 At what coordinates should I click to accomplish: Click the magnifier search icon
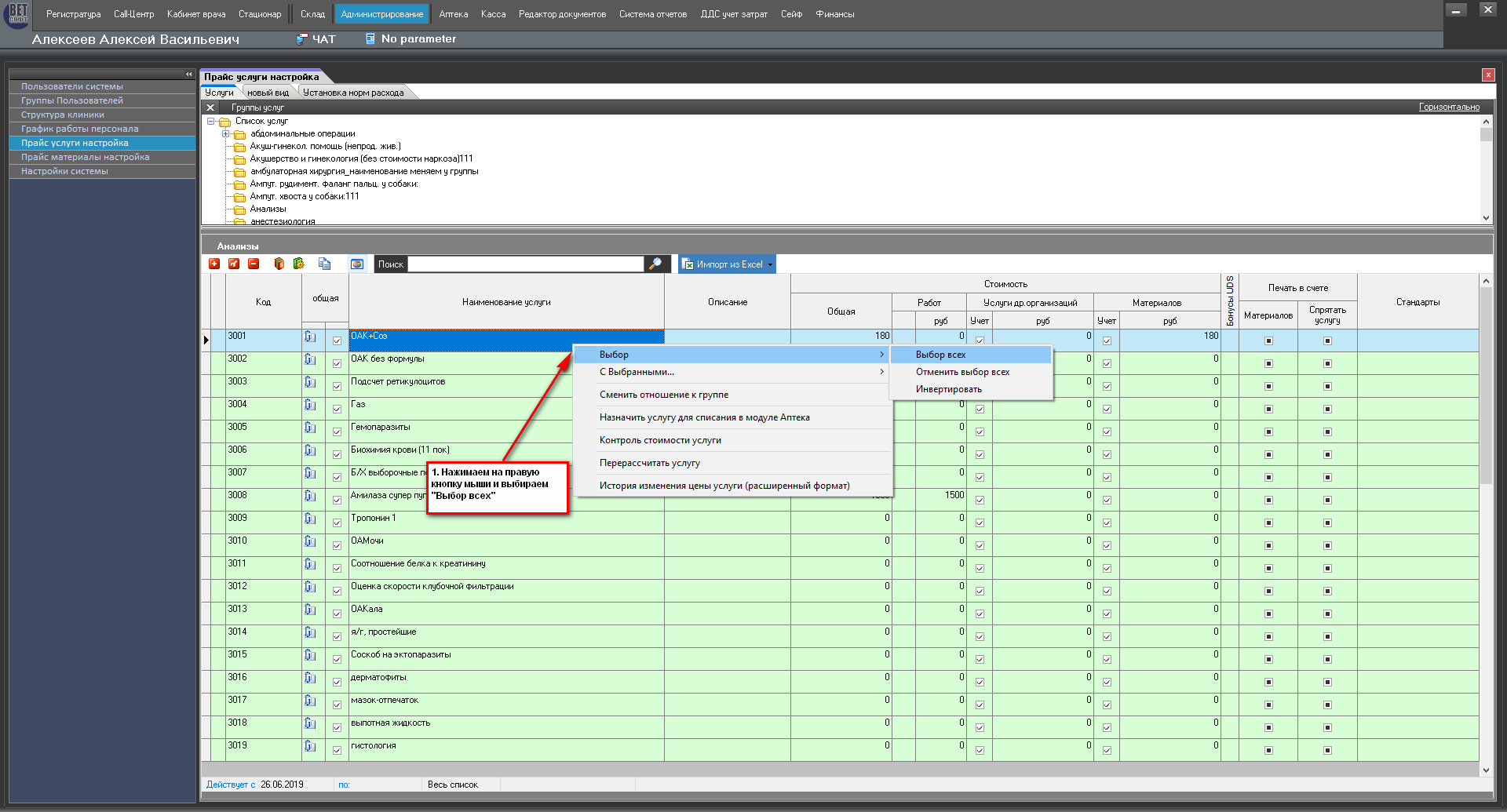[x=655, y=264]
